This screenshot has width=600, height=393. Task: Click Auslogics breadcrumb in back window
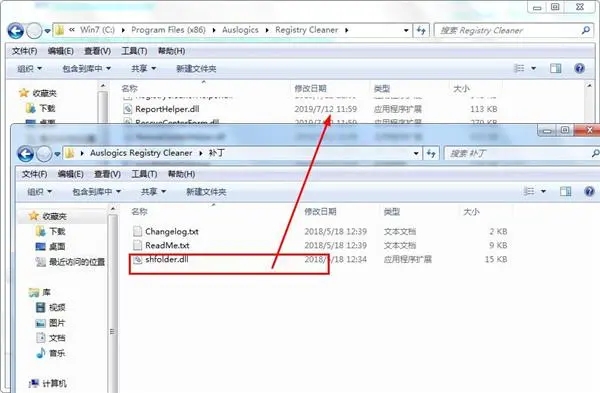(x=240, y=30)
